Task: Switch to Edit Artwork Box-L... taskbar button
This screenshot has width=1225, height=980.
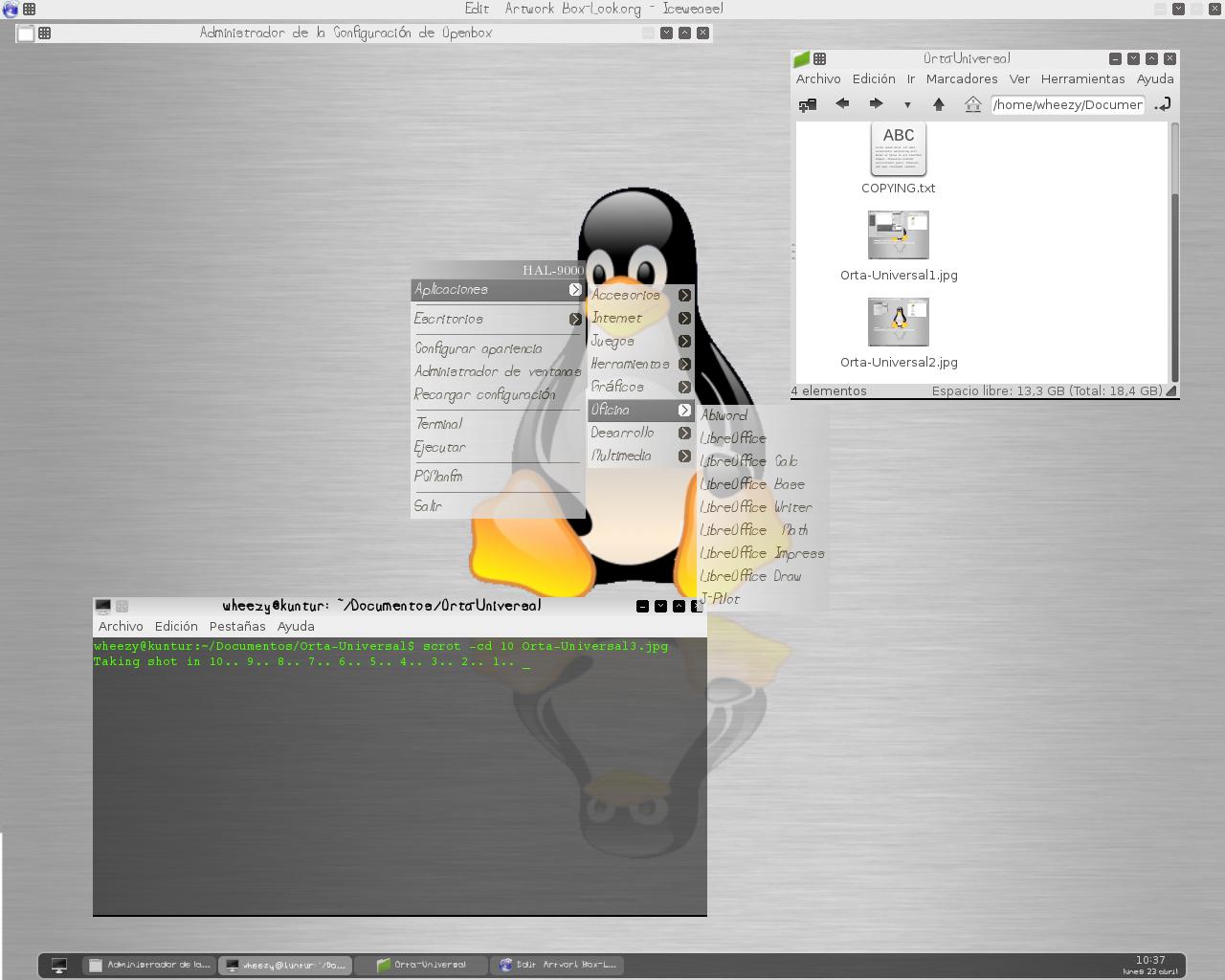Action: (557, 965)
